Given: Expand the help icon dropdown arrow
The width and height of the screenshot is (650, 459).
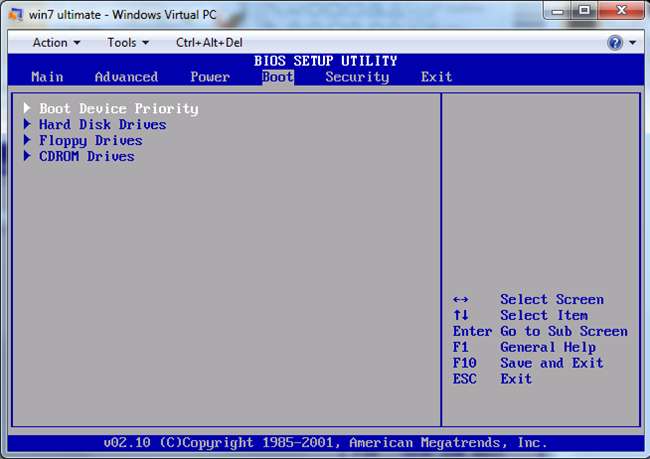Looking at the screenshot, I should 632,43.
